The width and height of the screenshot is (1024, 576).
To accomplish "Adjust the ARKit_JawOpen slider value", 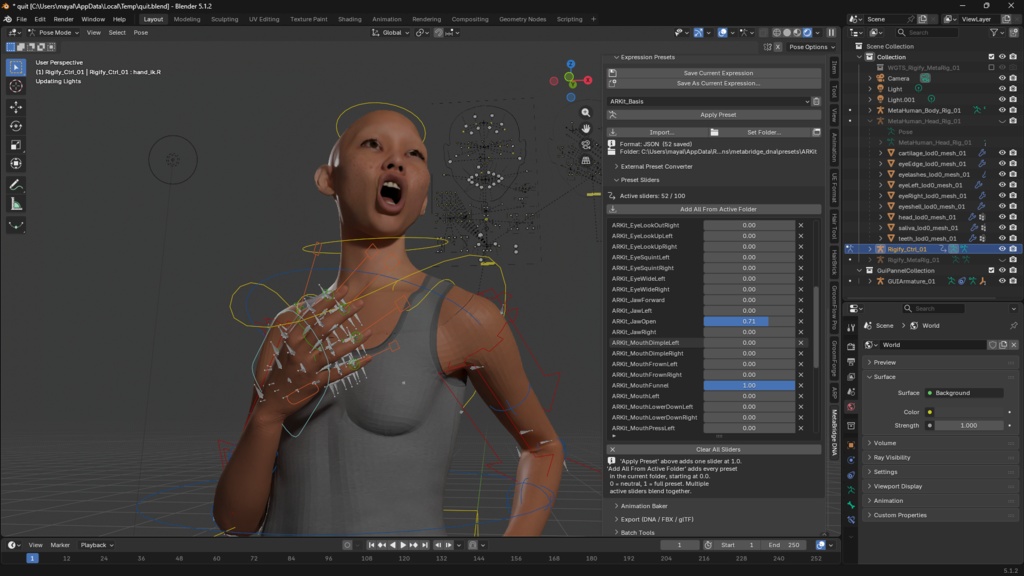I will (749, 321).
